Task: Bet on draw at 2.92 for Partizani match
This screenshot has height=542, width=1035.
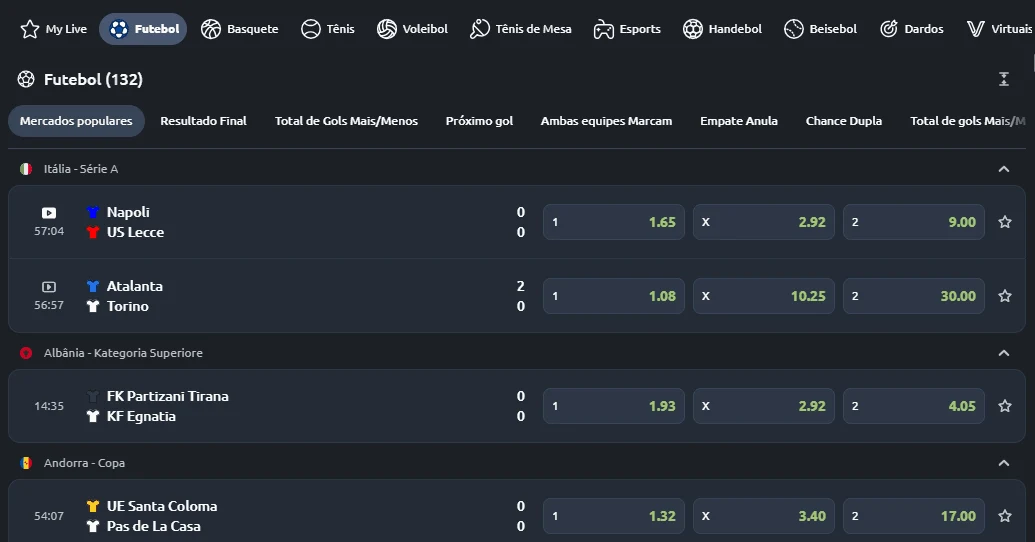Action: (764, 406)
